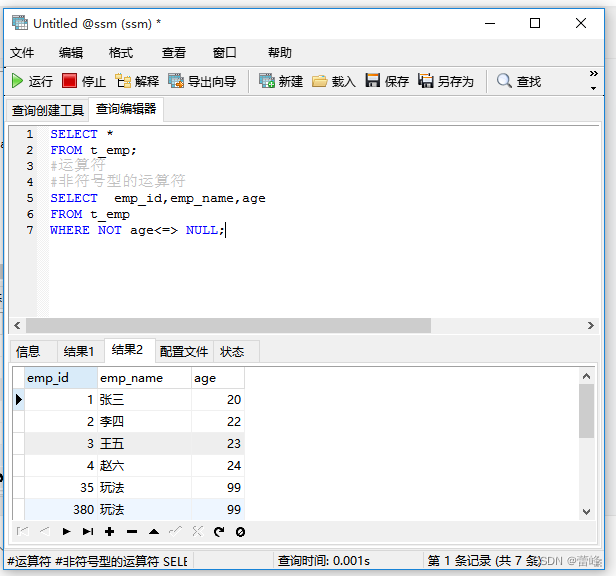The width and height of the screenshot is (616, 576).
Task: Apply changes with the checkmark icon
Action: point(175,532)
